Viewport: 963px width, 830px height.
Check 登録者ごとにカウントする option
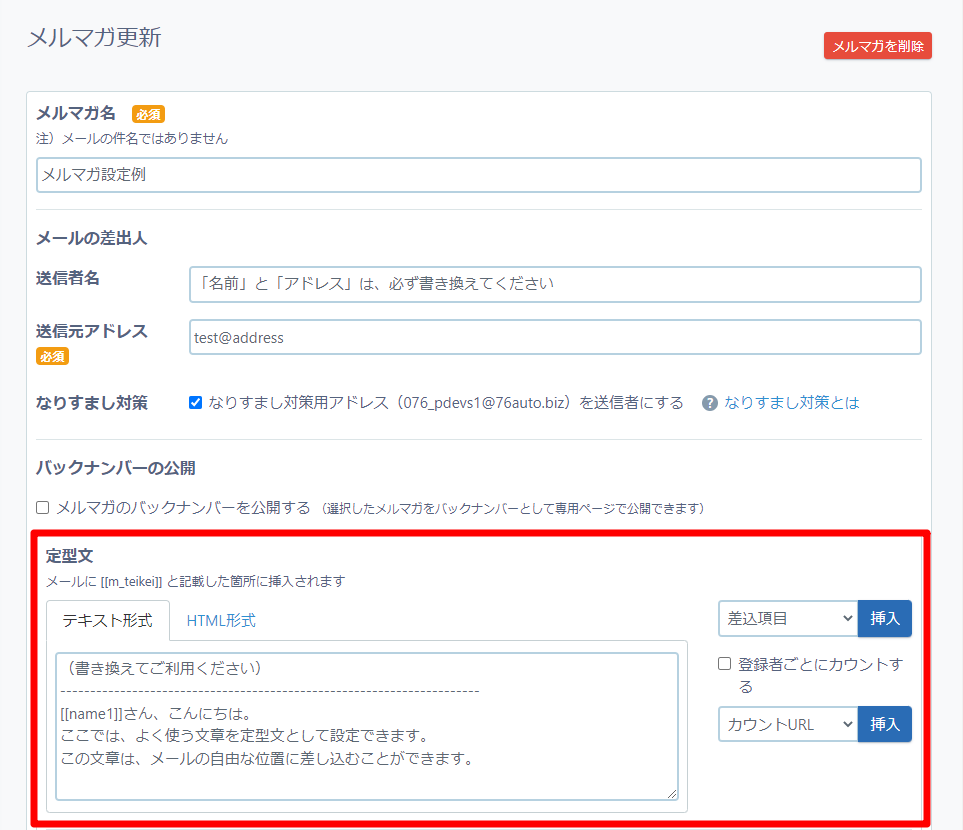click(725, 665)
